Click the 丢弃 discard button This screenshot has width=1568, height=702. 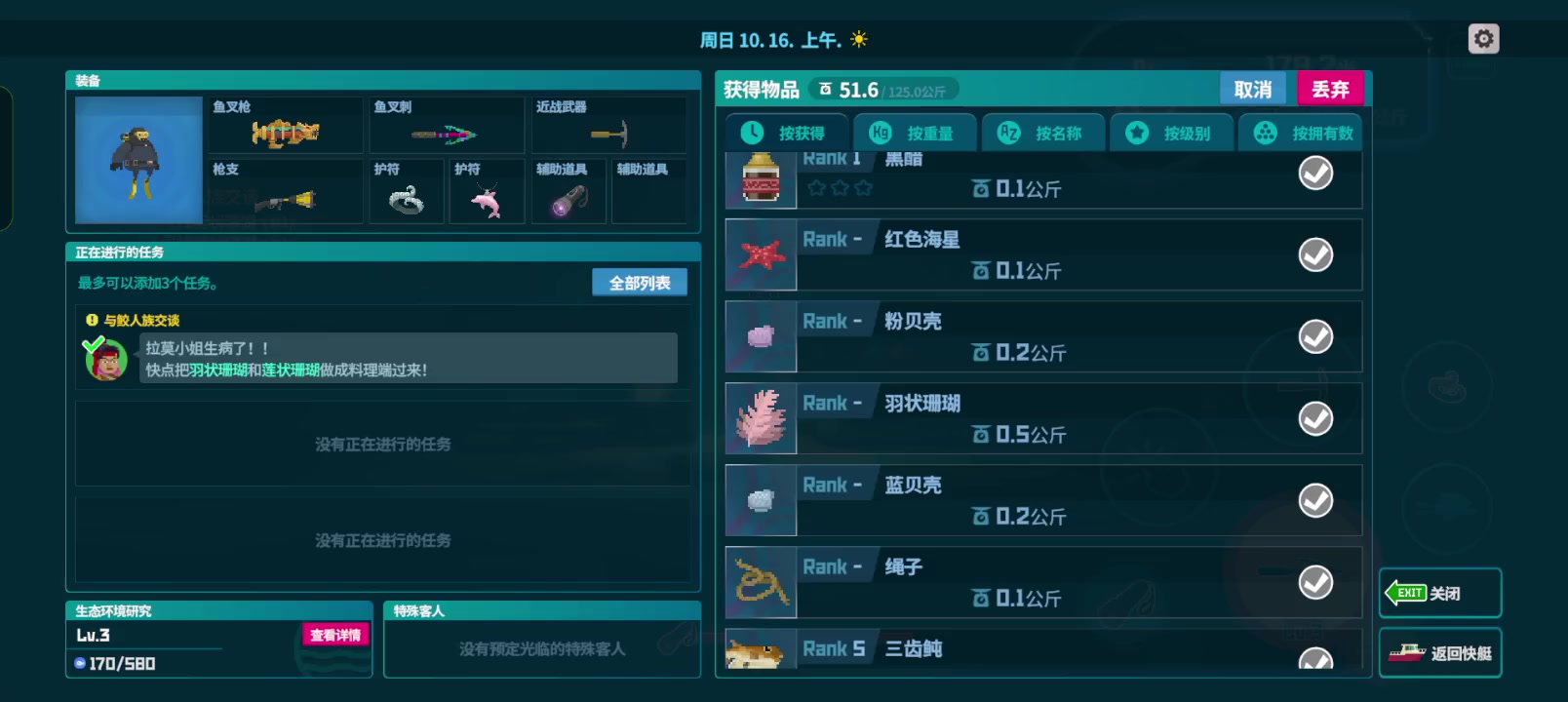[1330, 89]
